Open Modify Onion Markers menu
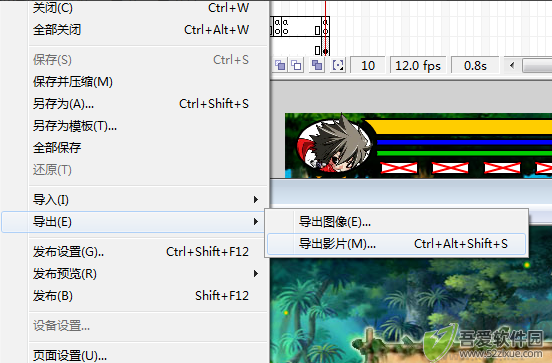 click(338, 65)
